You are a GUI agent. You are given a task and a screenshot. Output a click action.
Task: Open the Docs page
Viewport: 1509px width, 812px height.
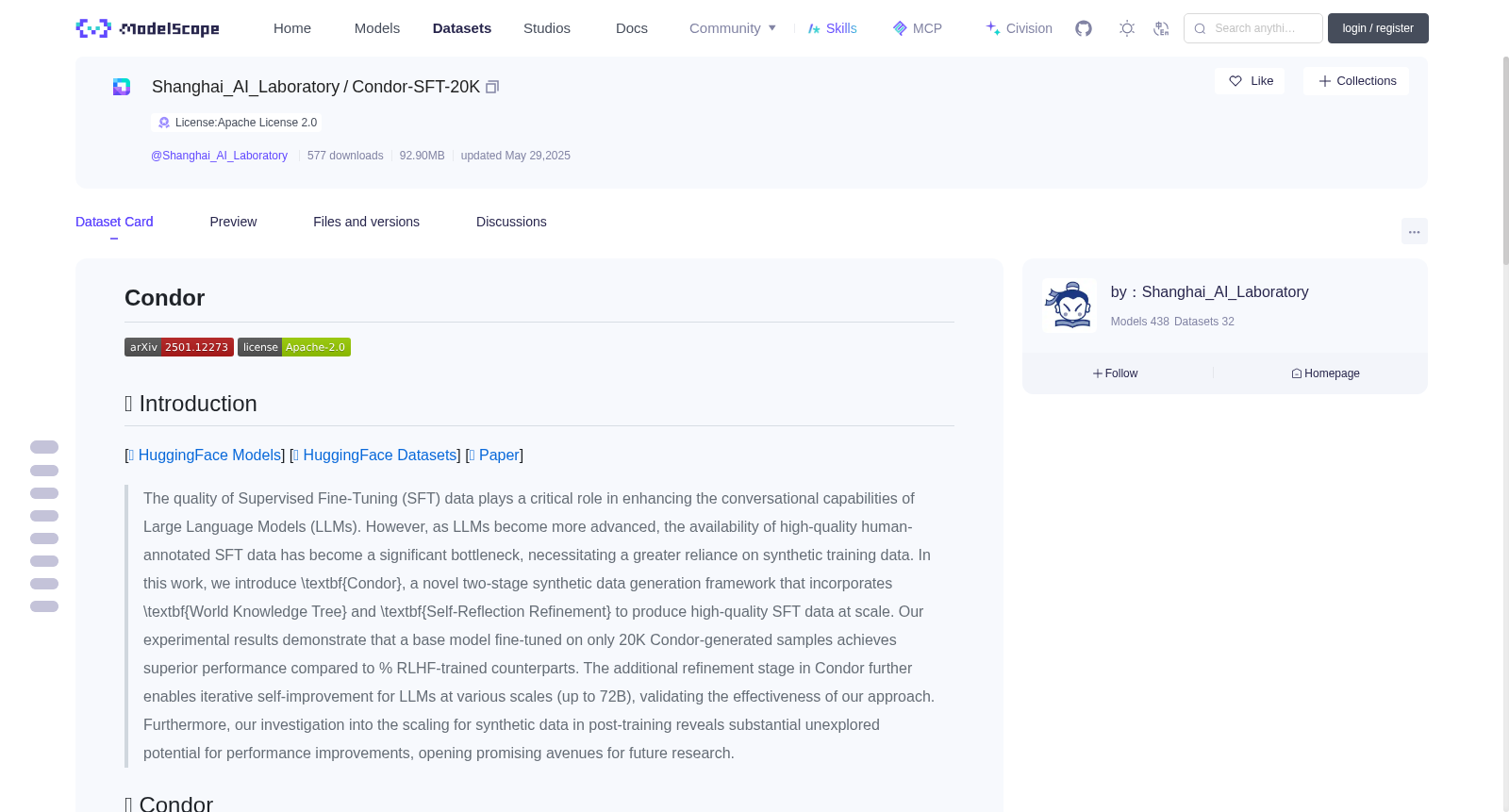tap(632, 28)
